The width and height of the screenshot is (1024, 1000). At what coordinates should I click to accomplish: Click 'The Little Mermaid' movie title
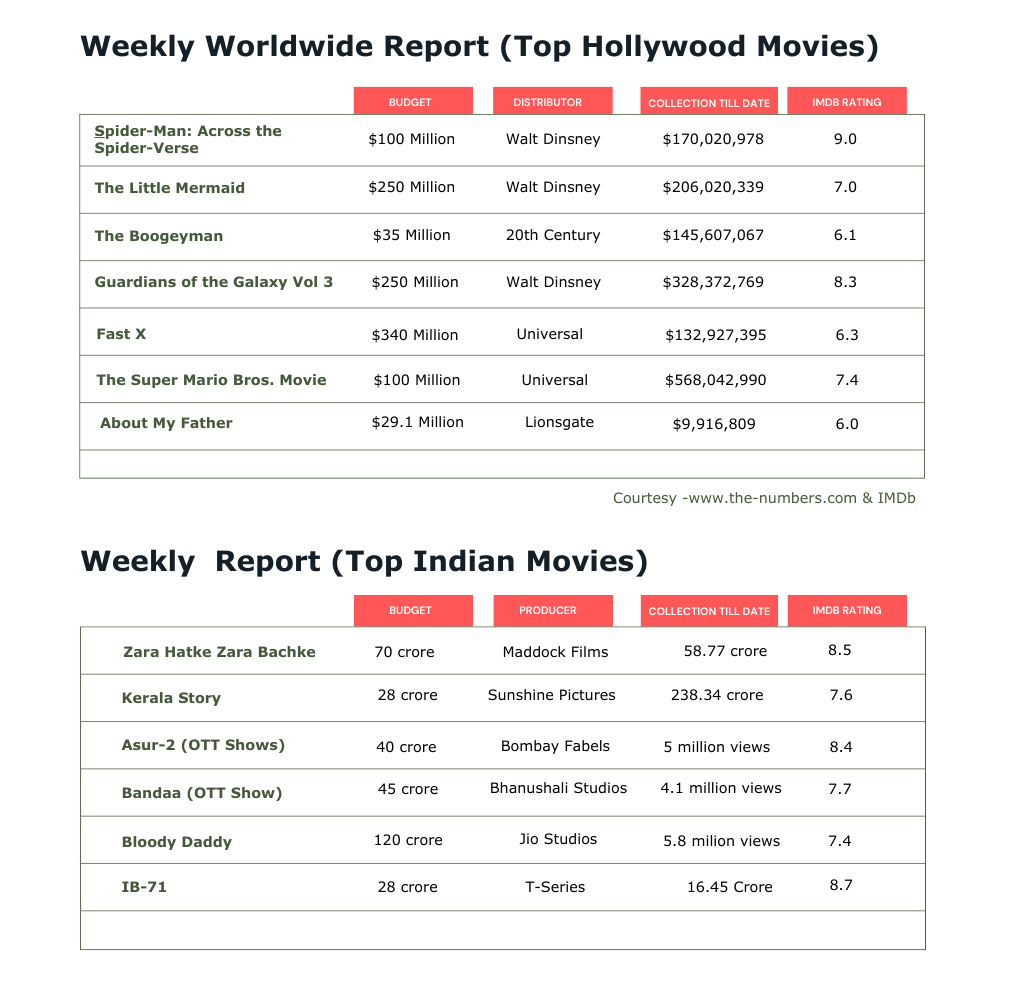[170, 188]
